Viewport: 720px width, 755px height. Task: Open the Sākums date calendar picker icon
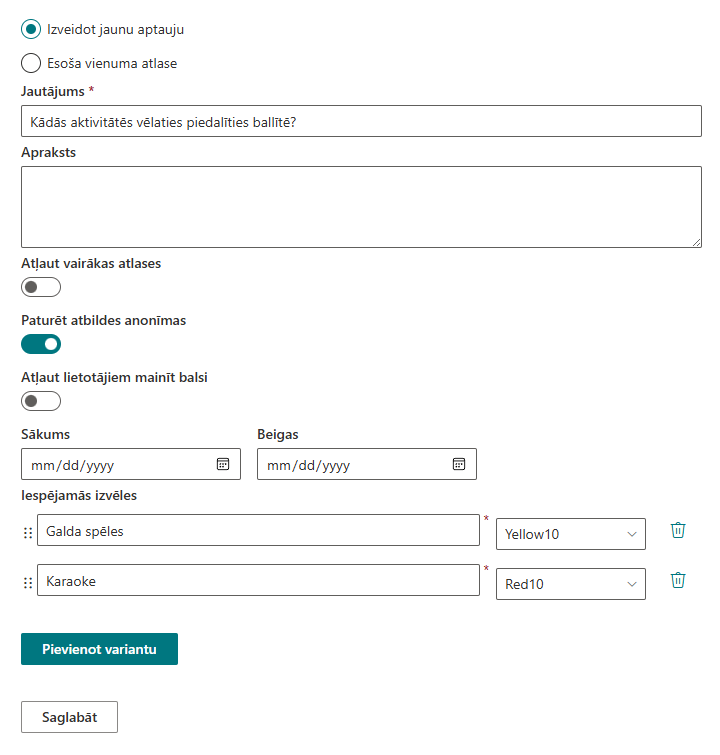(x=223, y=464)
